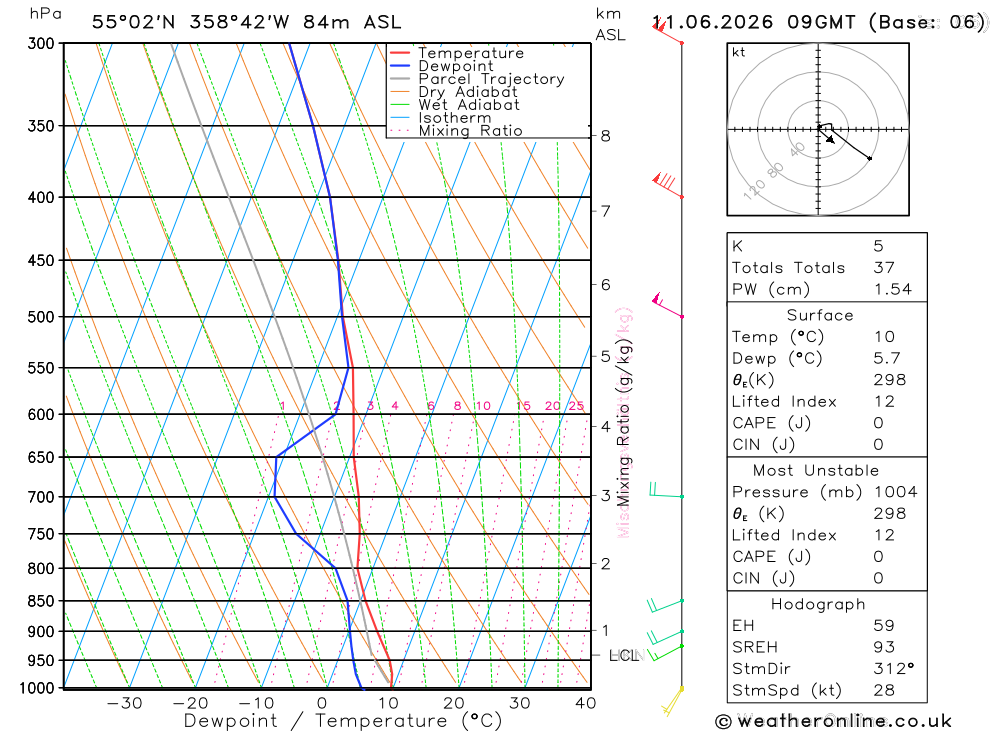Image resolution: width=1000 pixels, height=733 pixels.
Task: Click the K index value 5
Action: point(879,246)
